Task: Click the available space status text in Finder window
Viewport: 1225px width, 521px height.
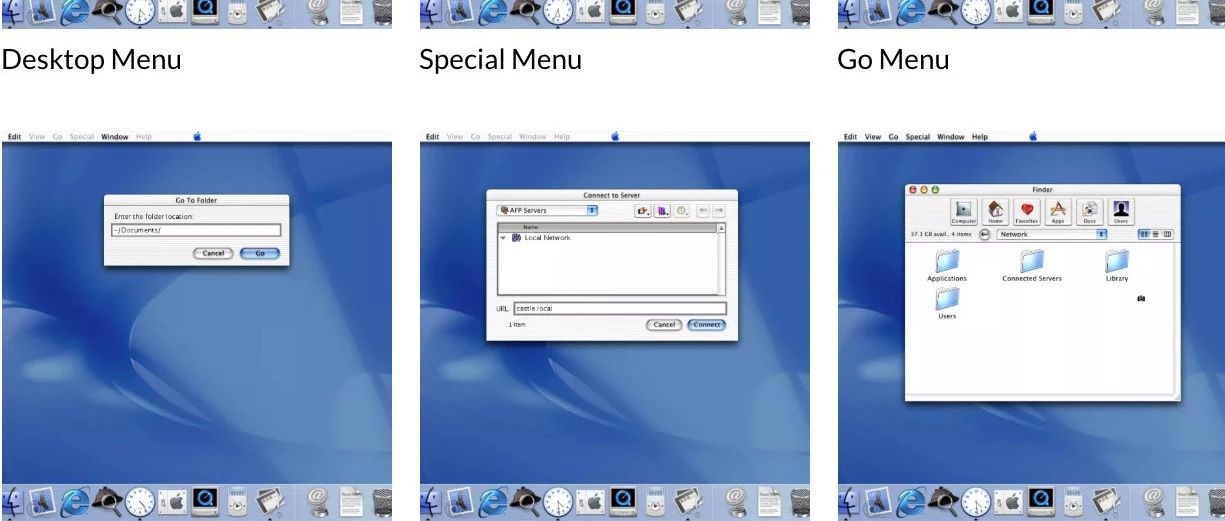Action: [940, 234]
